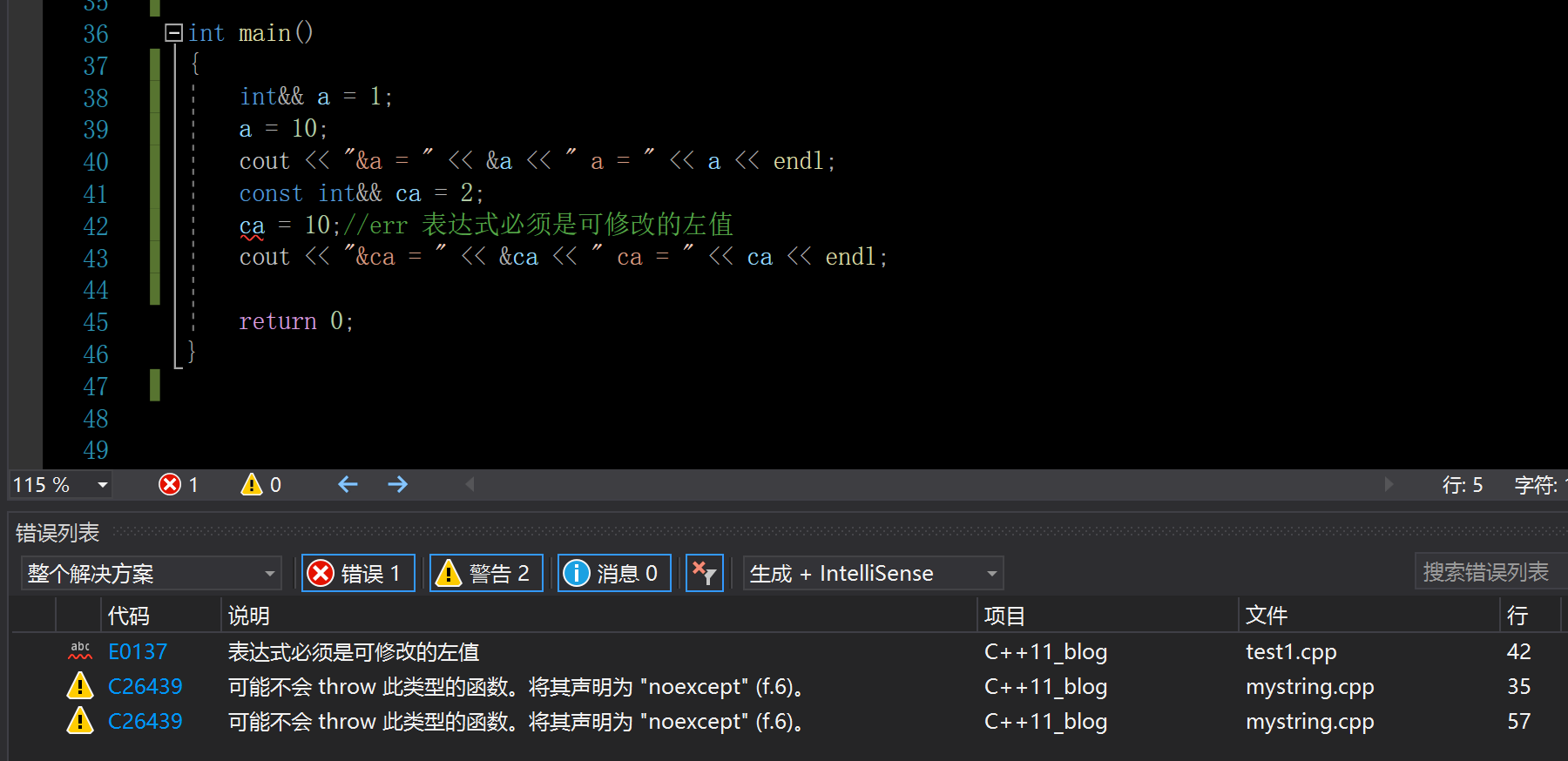Sort by the 项目 column header
Viewport: 1568px width, 761px height.
1005,616
